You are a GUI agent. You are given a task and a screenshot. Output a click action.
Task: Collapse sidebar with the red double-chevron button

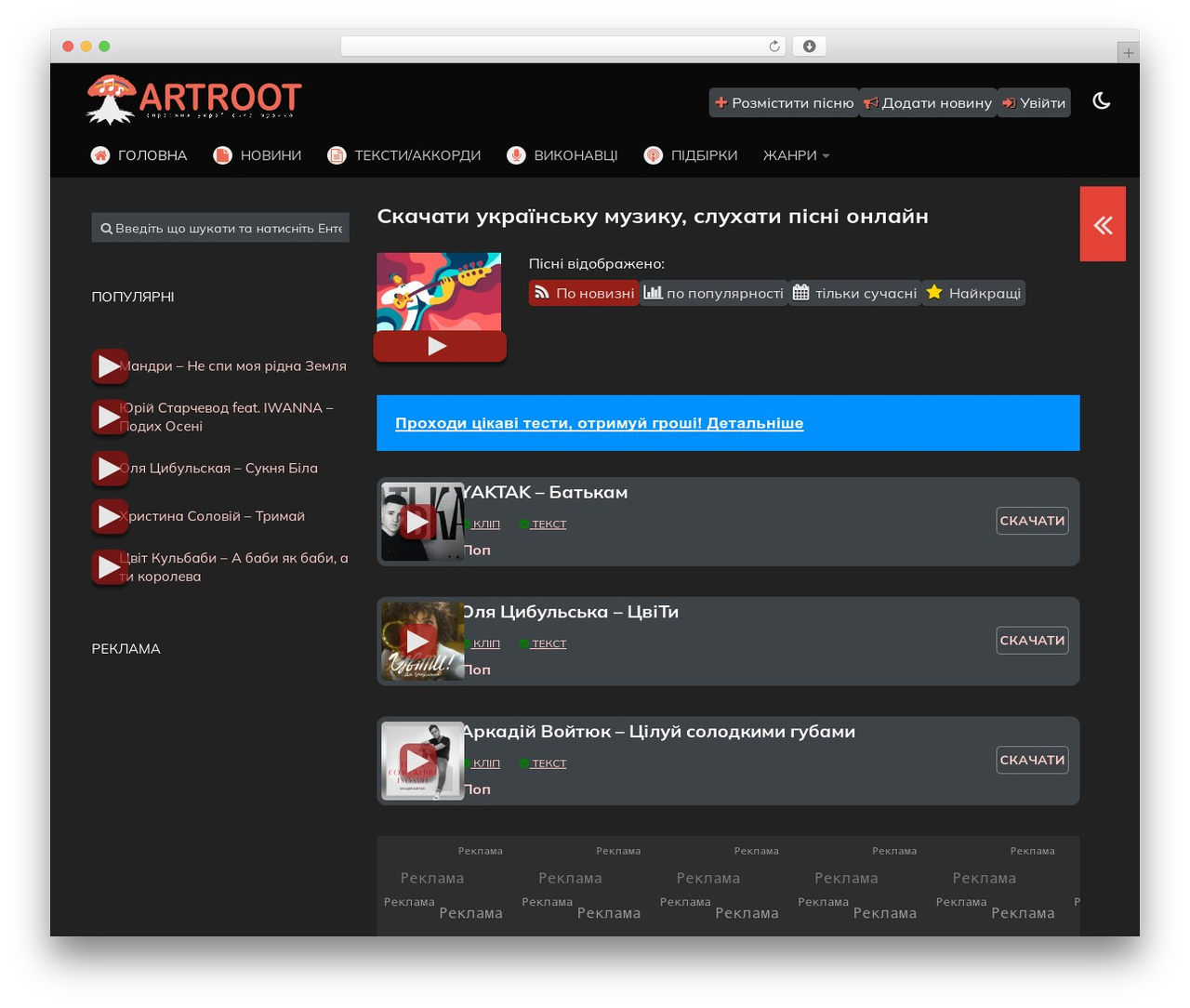(x=1103, y=224)
